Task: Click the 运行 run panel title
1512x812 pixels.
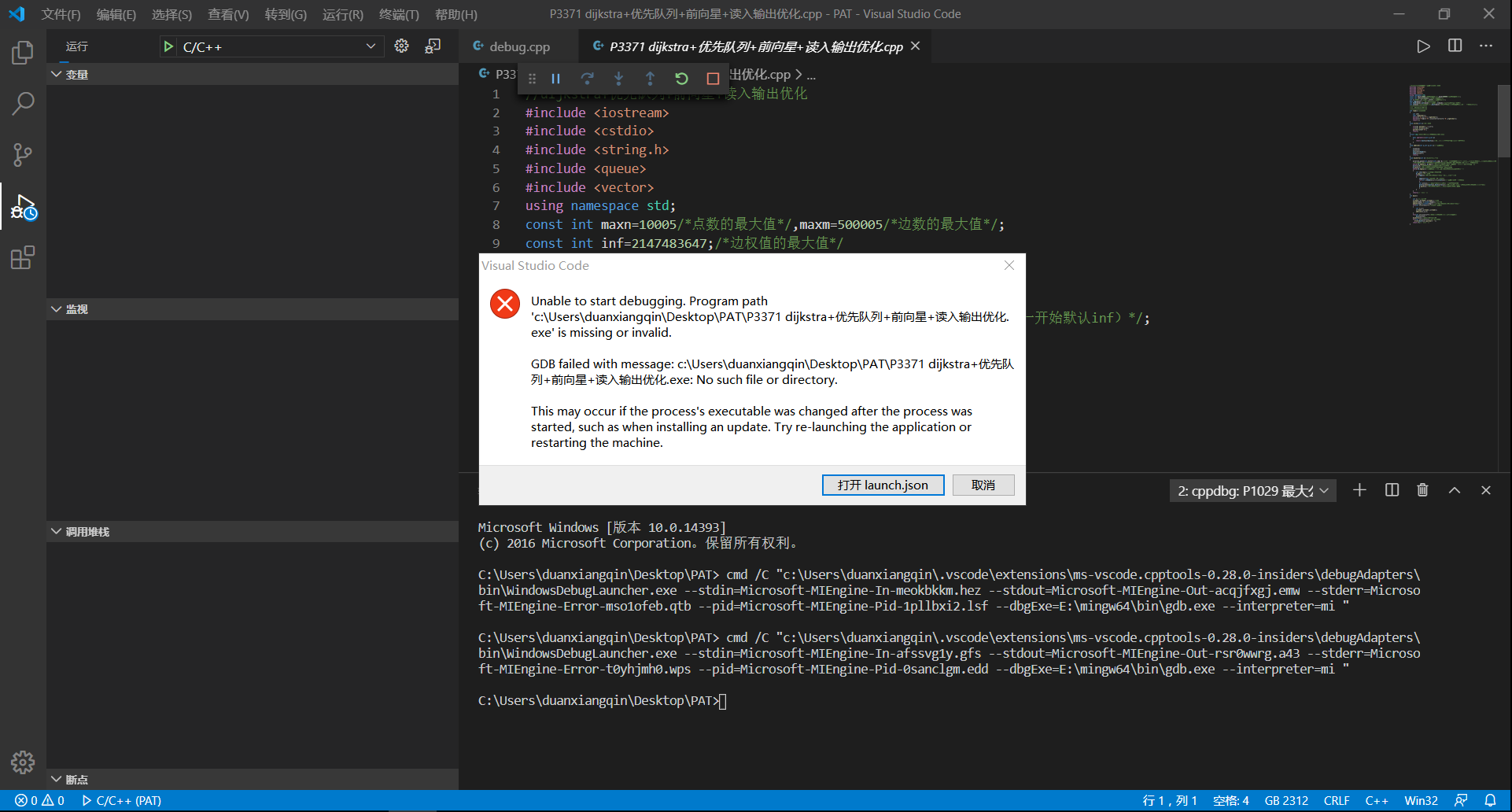Action: pyautogui.click(x=77, y=46)
